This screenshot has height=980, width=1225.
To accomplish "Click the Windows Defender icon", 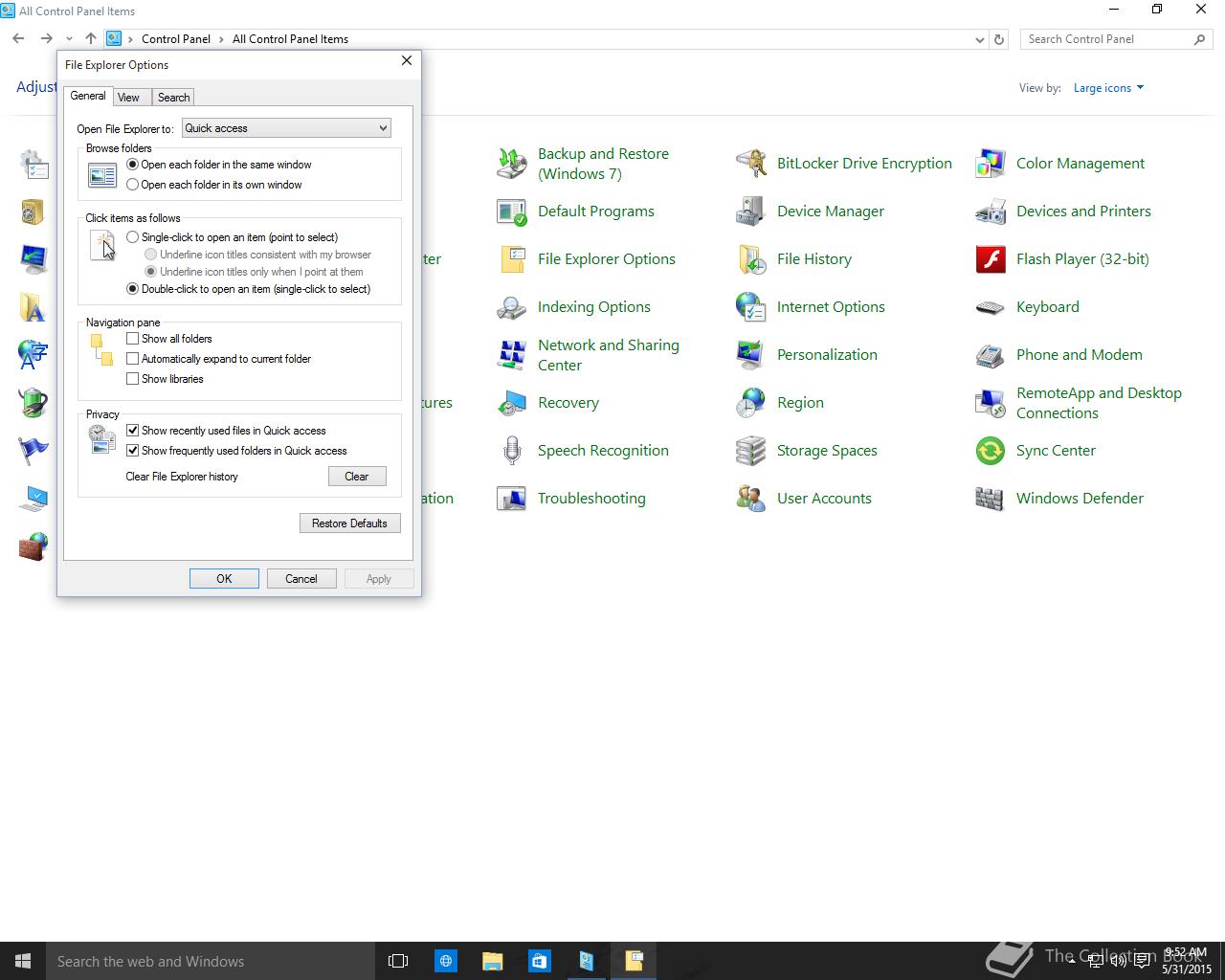I will [991, 499].
